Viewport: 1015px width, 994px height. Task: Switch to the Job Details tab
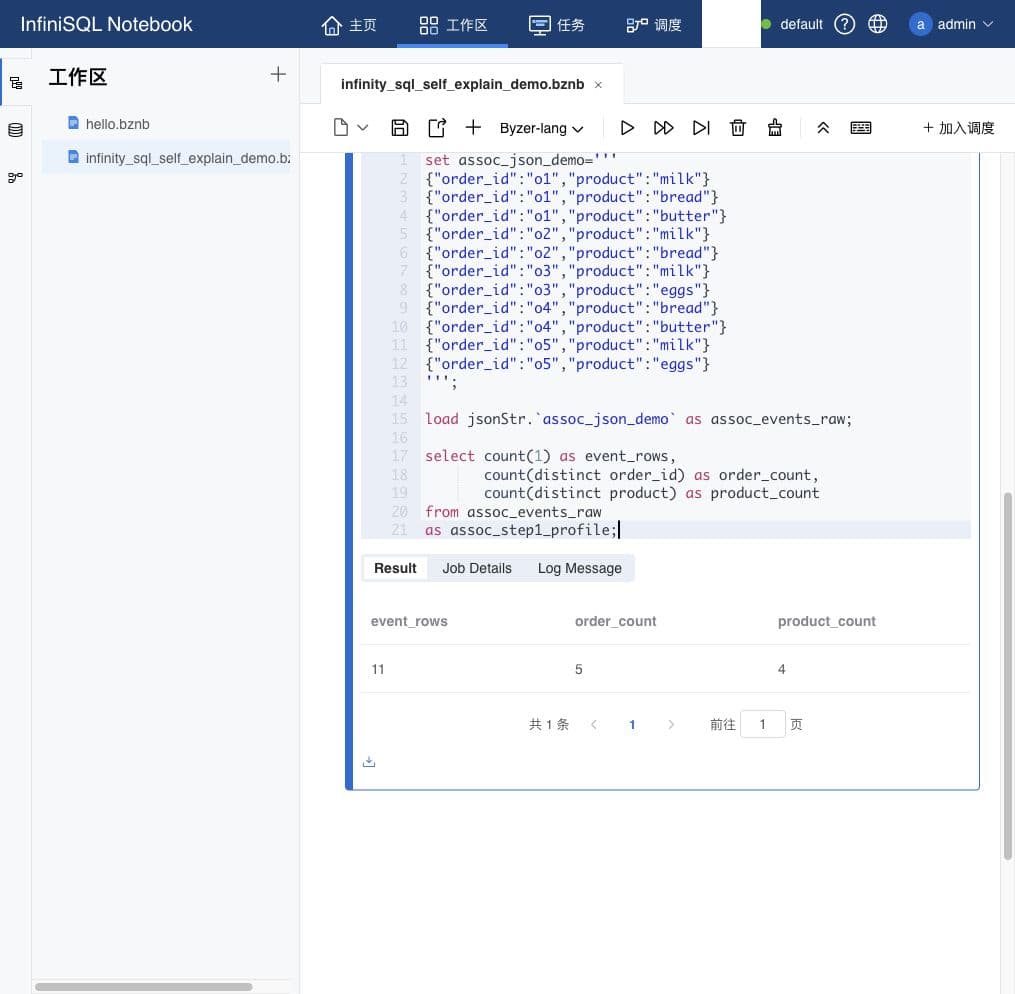(x=477, y=568)
